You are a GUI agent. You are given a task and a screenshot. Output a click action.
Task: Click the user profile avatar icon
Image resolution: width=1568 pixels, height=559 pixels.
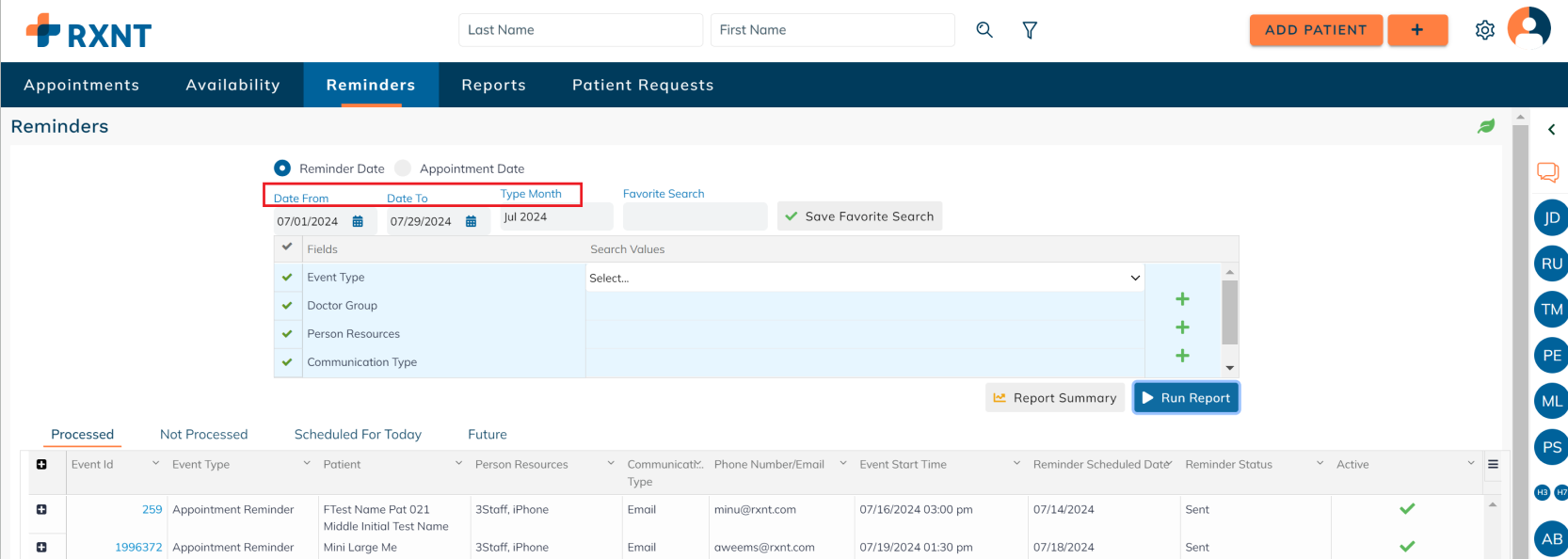point(1528,28)
